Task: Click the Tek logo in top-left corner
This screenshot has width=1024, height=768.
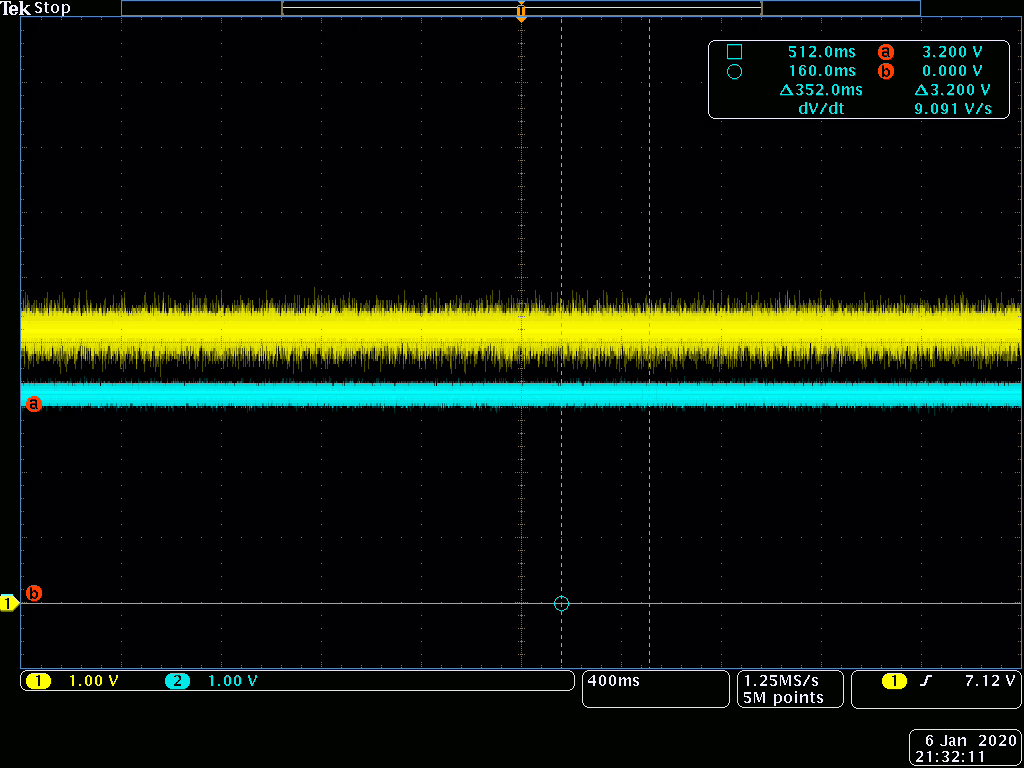Action: point(16,8)
